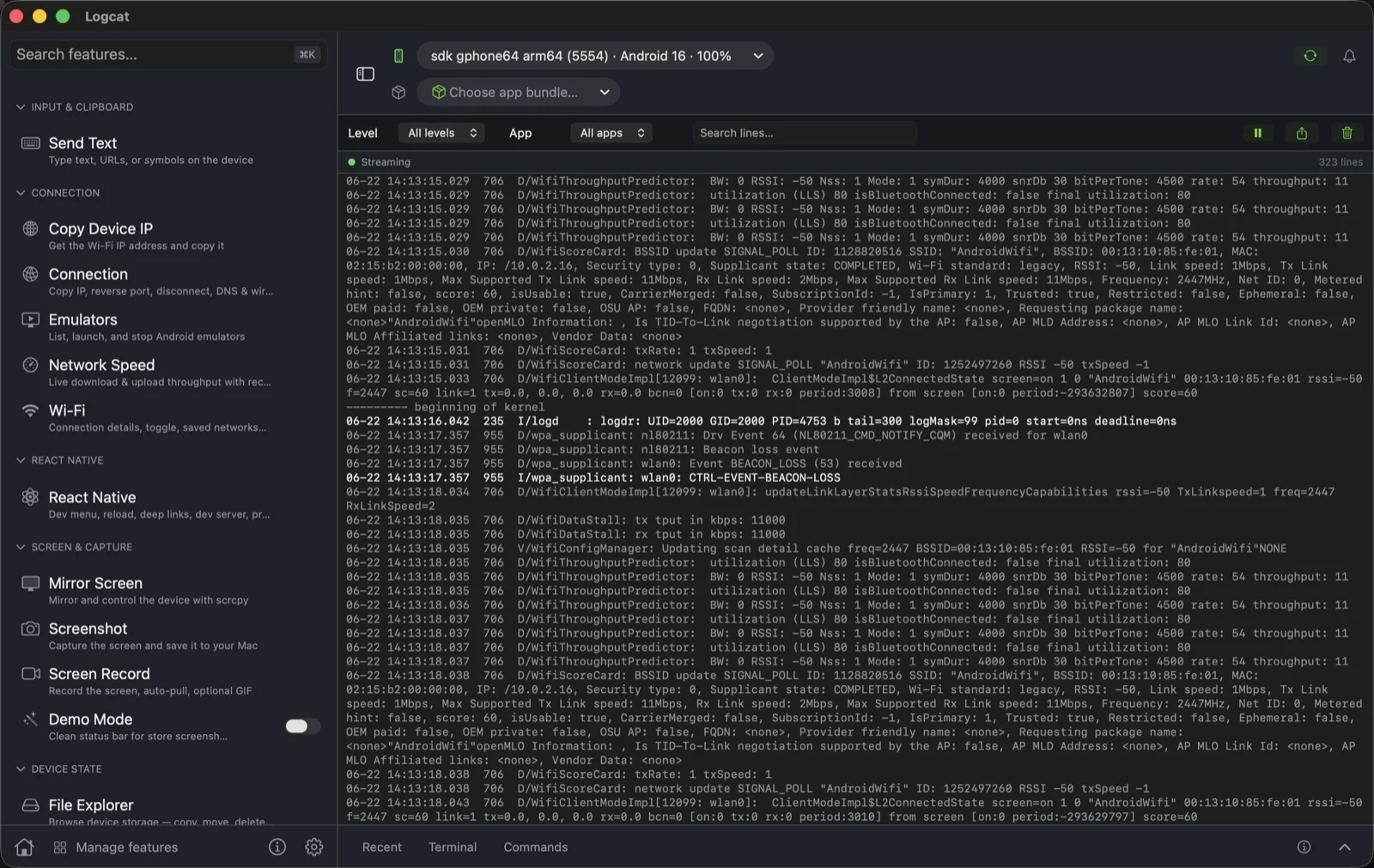This screenshot has width=1374, height=868.
Task: Toggle the sidebar panel icon
Action: 365,74
